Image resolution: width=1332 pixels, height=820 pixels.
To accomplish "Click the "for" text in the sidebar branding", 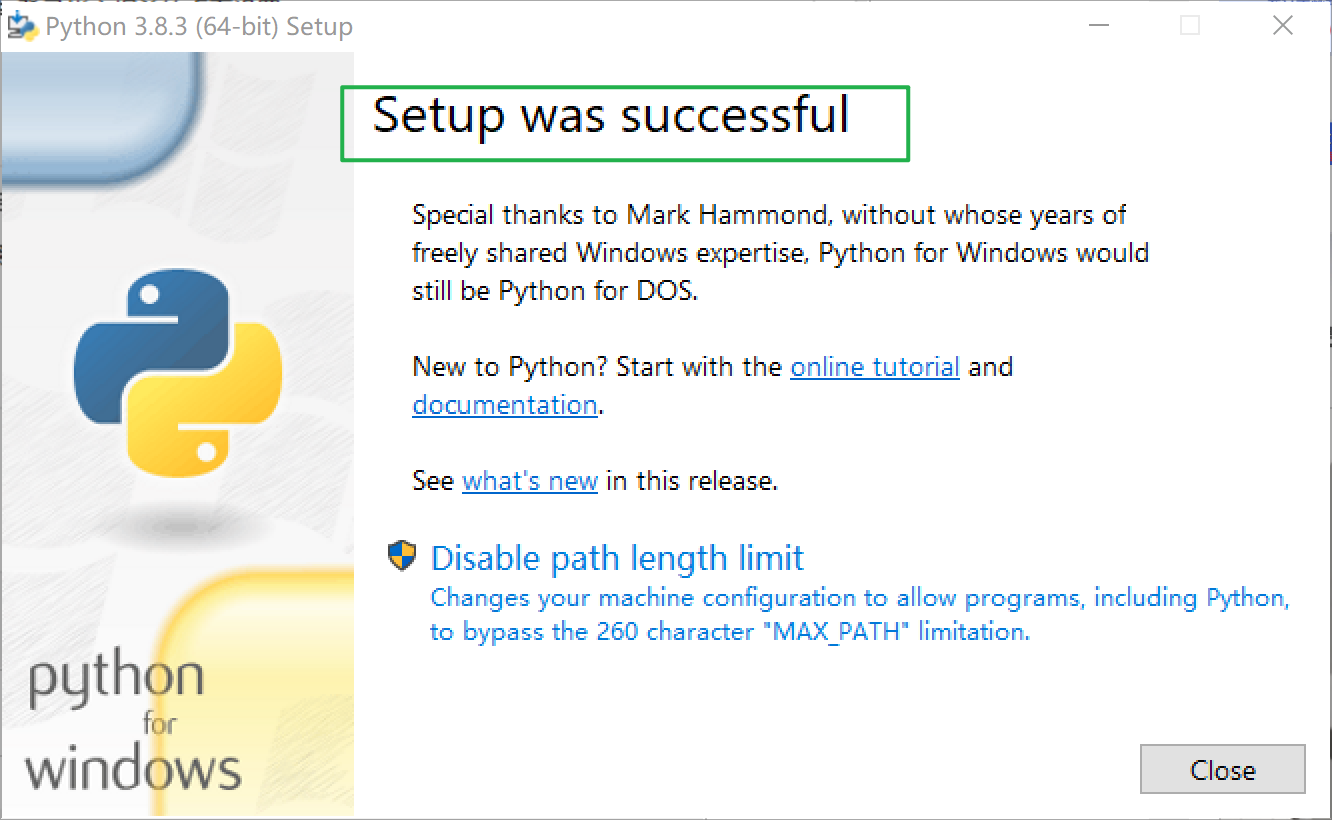I will [160, 722].
